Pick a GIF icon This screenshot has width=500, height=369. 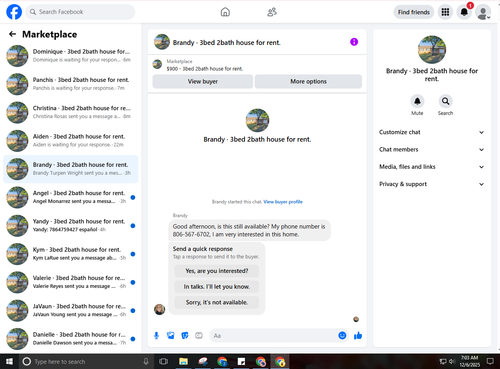tap(199, 335)
